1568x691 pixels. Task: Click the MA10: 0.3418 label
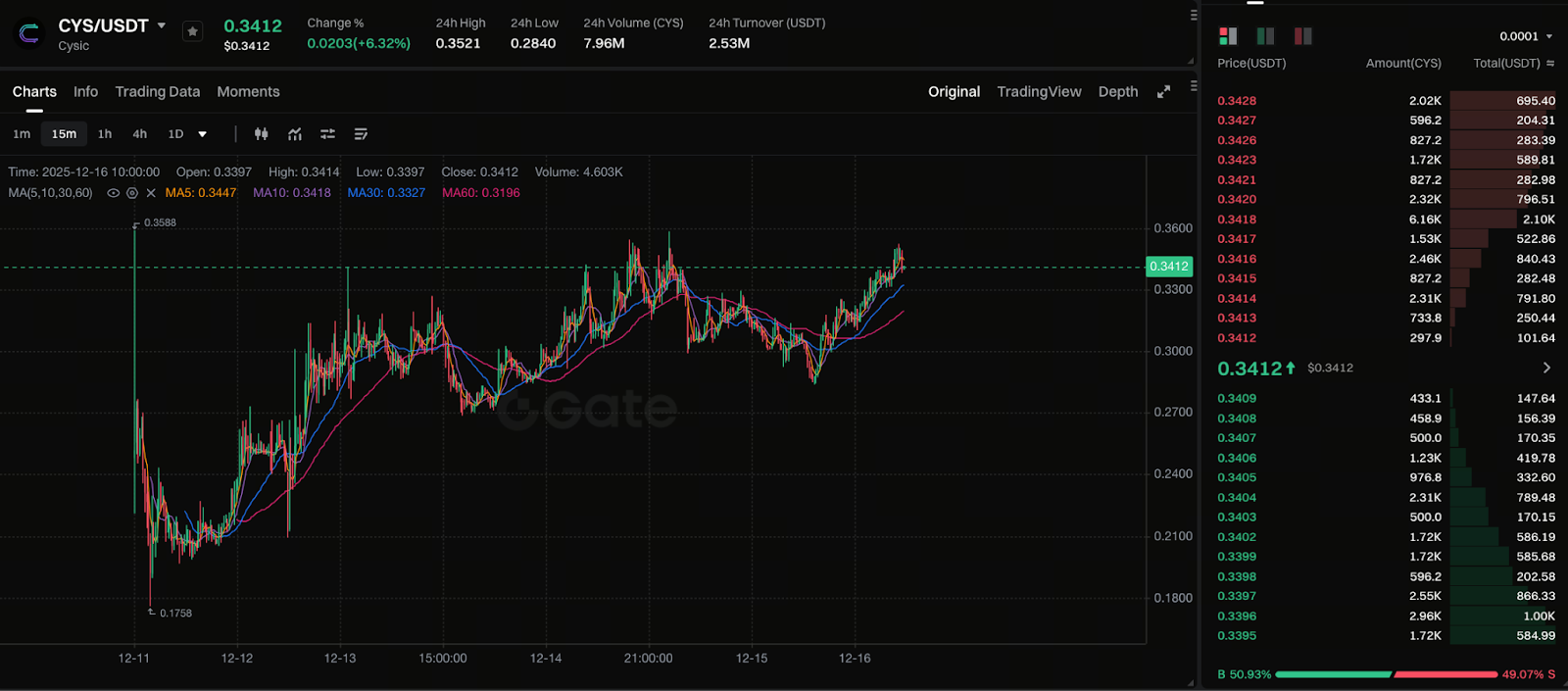292,193
